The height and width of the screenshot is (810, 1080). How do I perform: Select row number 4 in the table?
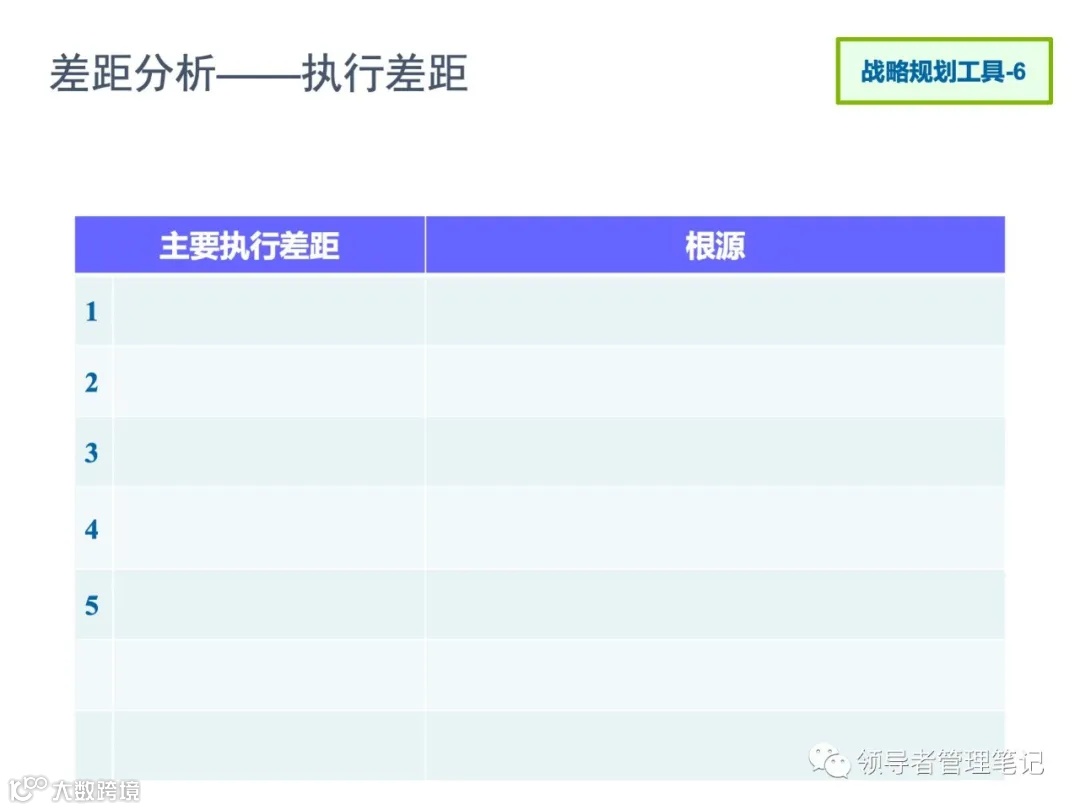tap(92, 530)
